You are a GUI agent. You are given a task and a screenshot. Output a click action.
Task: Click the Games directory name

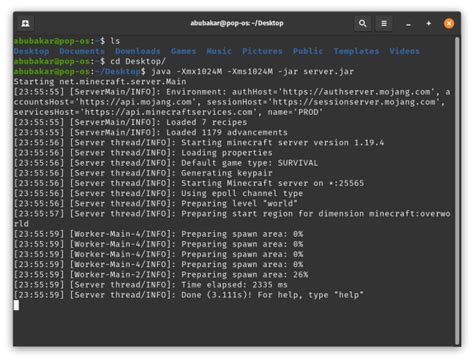pos(183,51)
